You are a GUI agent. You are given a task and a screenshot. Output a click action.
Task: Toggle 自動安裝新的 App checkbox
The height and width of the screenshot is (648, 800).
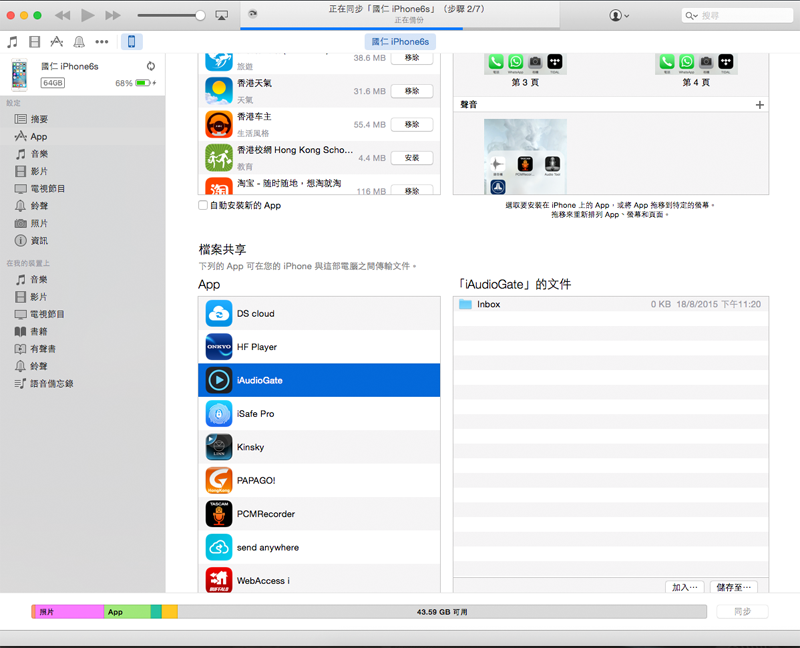[x=203, y=205]
